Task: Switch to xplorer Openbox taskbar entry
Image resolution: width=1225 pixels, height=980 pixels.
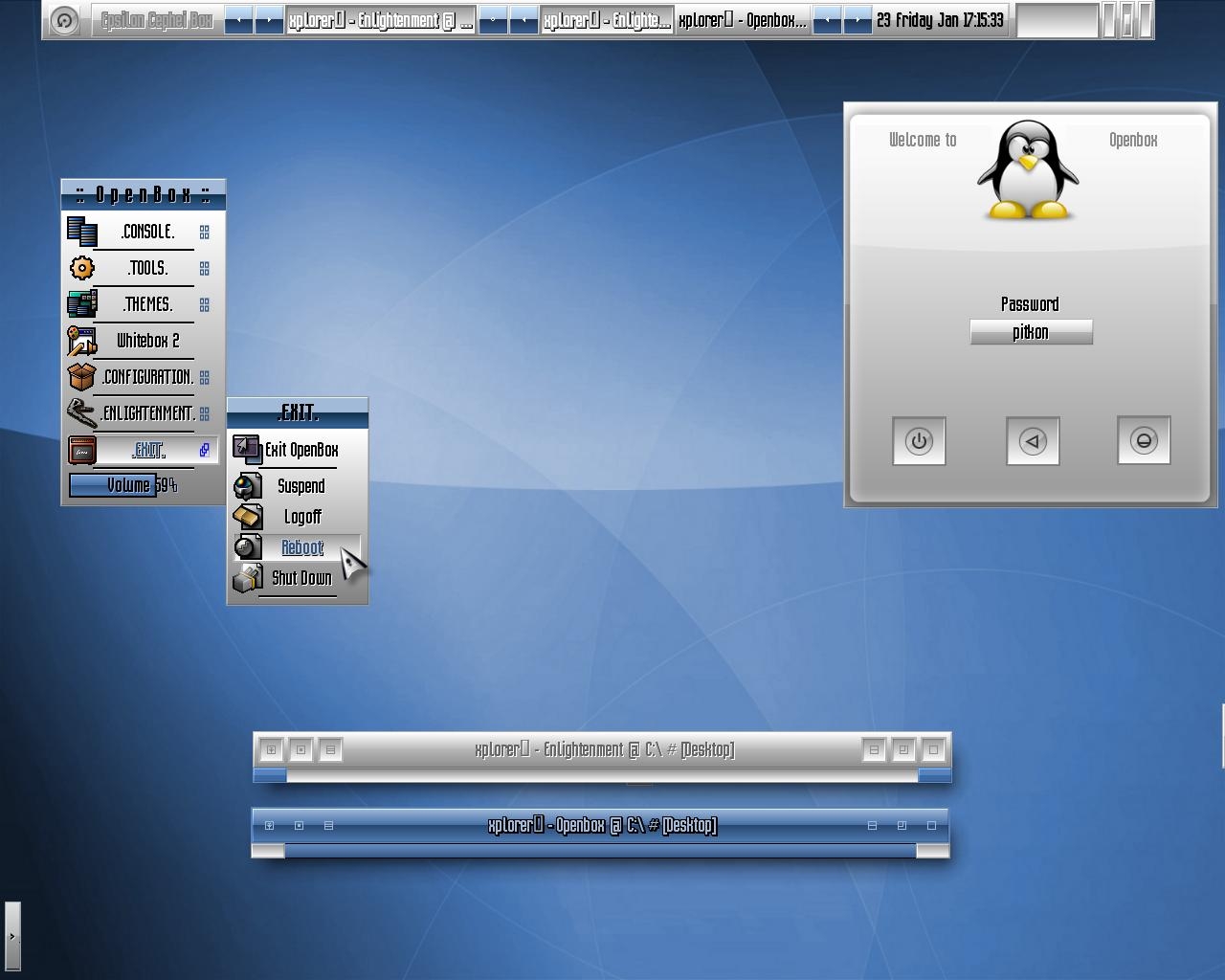Action: pos(743,20)
